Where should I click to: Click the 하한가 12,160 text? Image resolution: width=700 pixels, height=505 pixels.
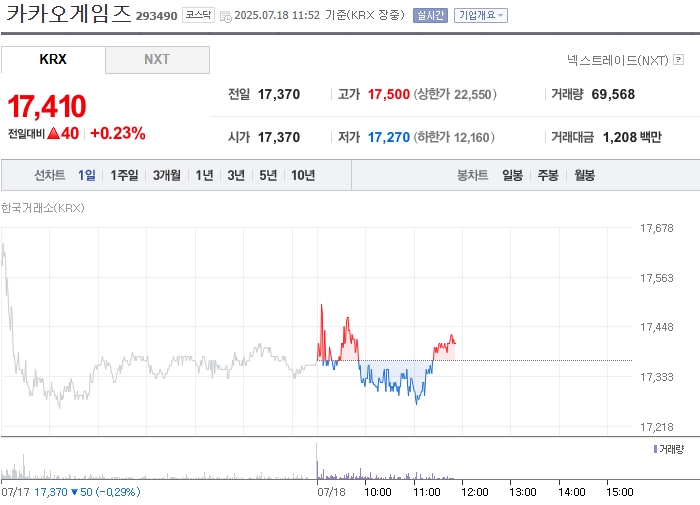point(454,137)
